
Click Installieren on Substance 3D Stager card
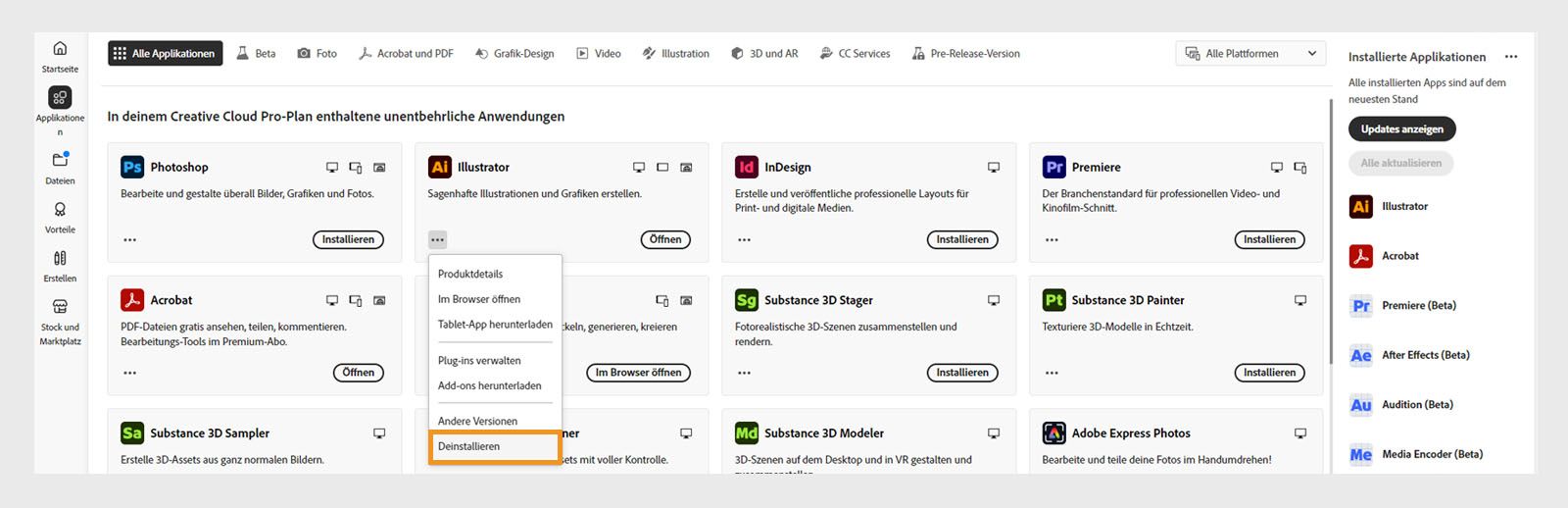pos(962,373)
